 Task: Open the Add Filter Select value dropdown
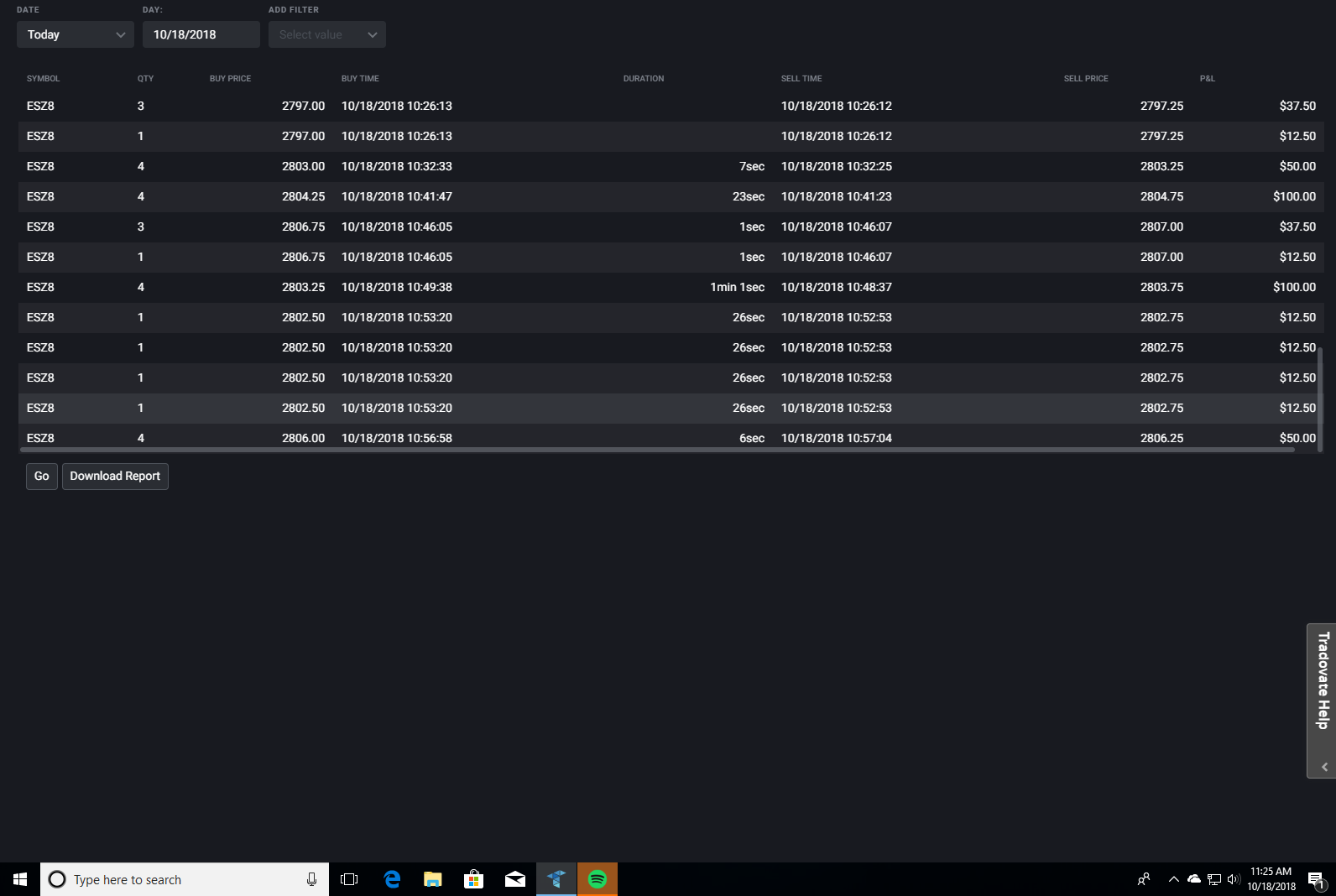327,34
